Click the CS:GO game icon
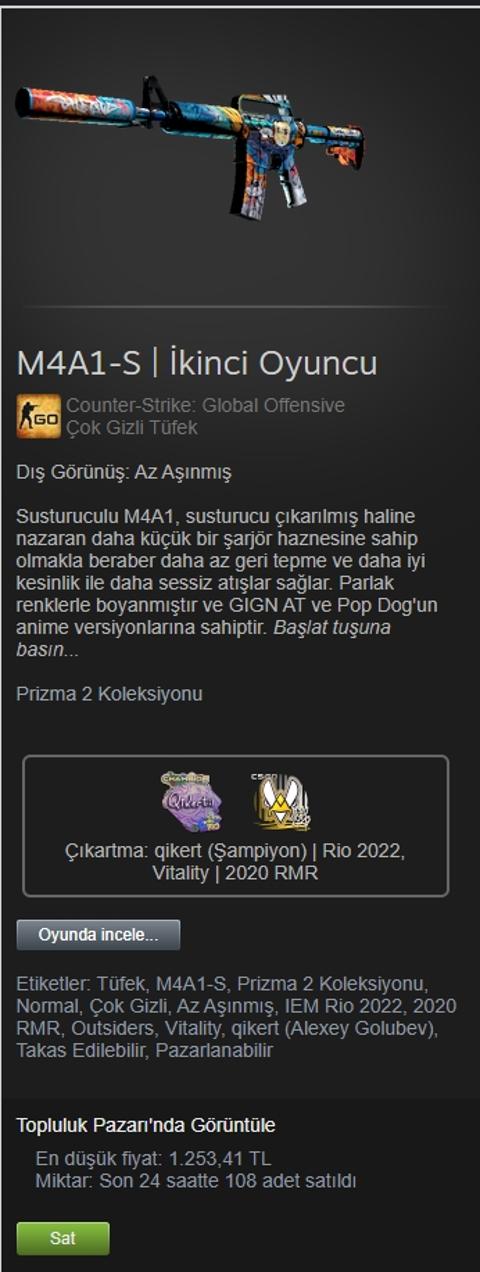Screen dimensions: 480x1272 (38, 416)
